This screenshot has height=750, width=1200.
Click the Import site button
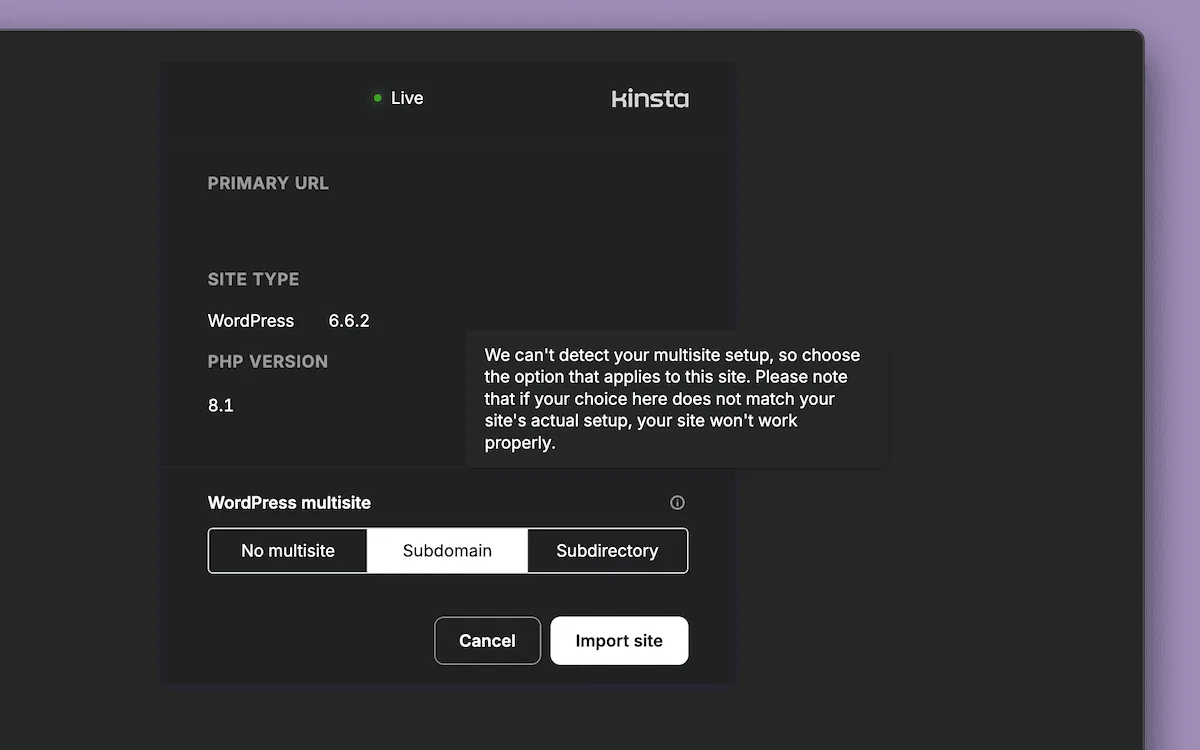click(619, 640)
